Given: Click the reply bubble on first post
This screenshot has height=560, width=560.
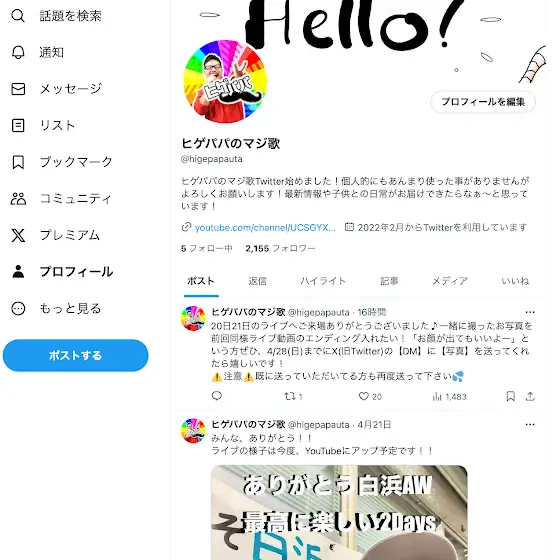Looking at the screenshot, I should 217,396.
